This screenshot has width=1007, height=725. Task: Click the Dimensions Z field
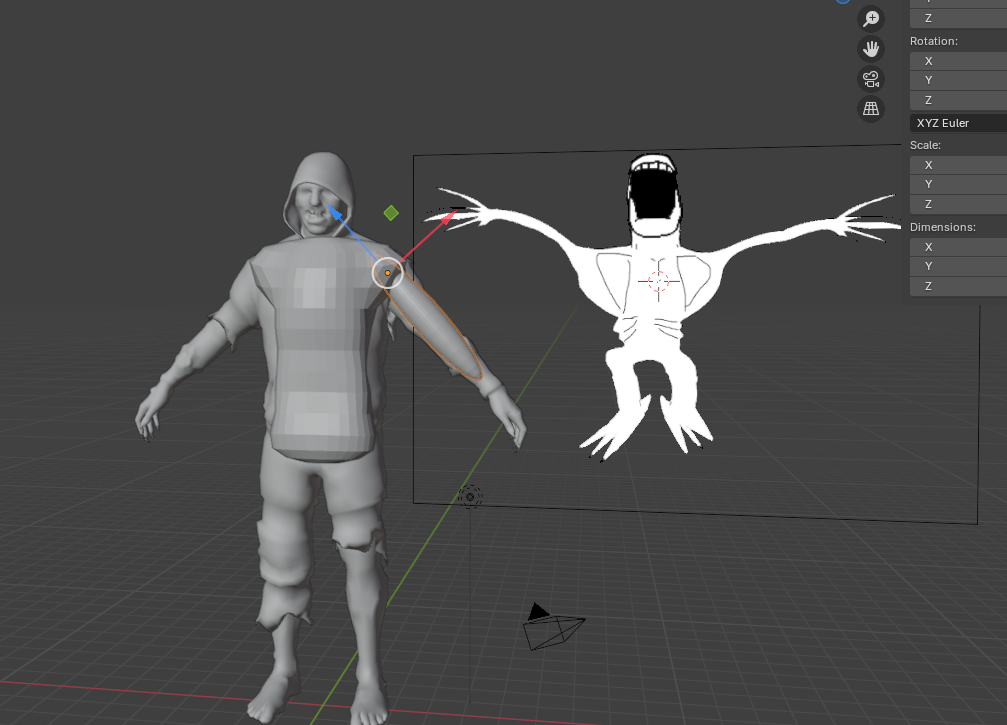(x=957, y=286)
